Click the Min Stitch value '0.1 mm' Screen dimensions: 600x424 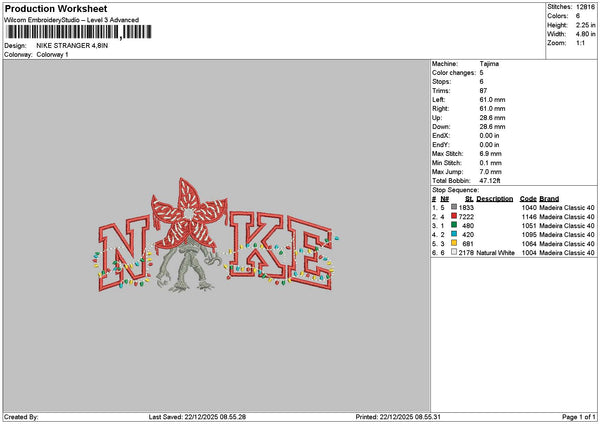tap(490, 163)
